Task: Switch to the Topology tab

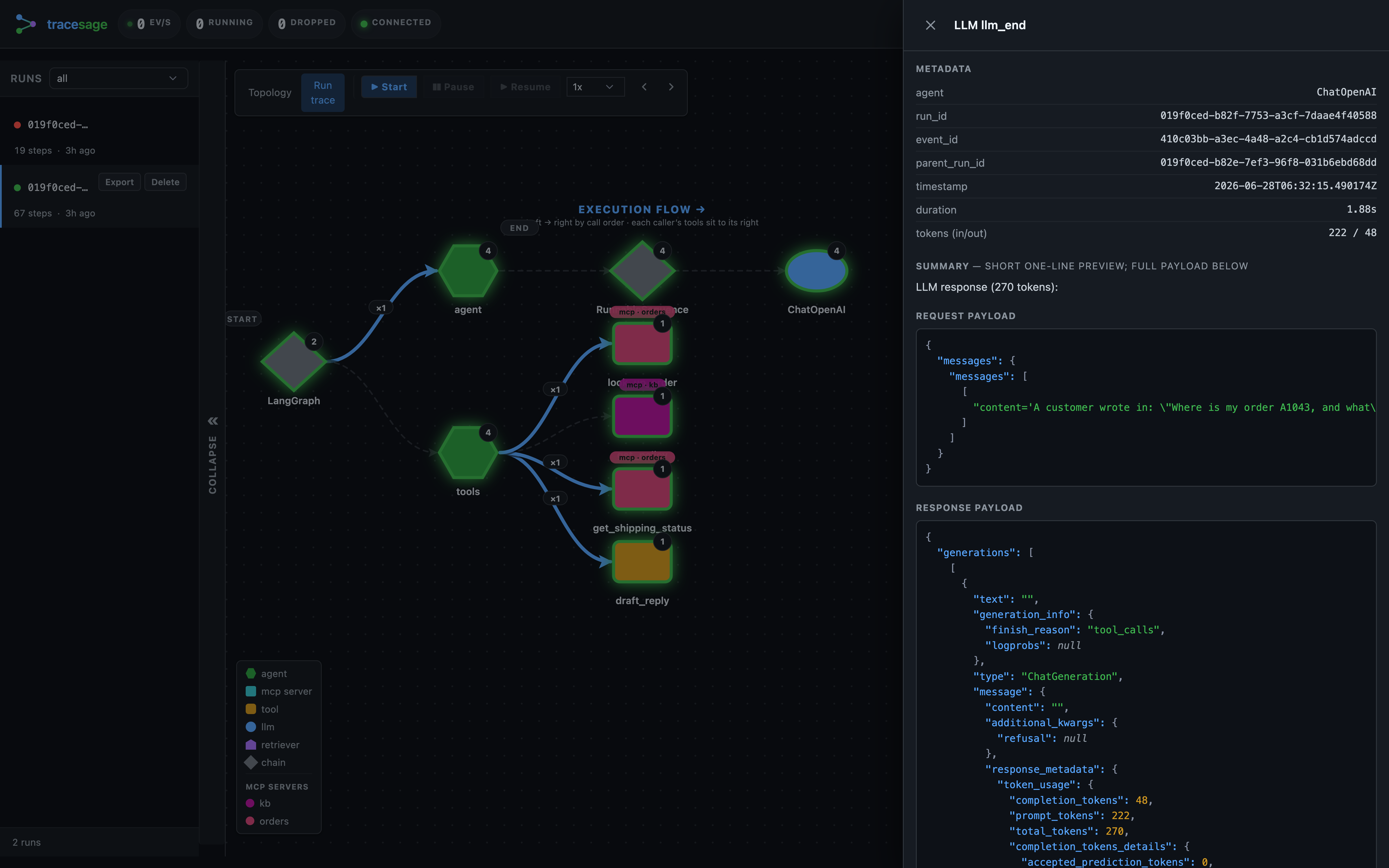Action: point(270,92)
